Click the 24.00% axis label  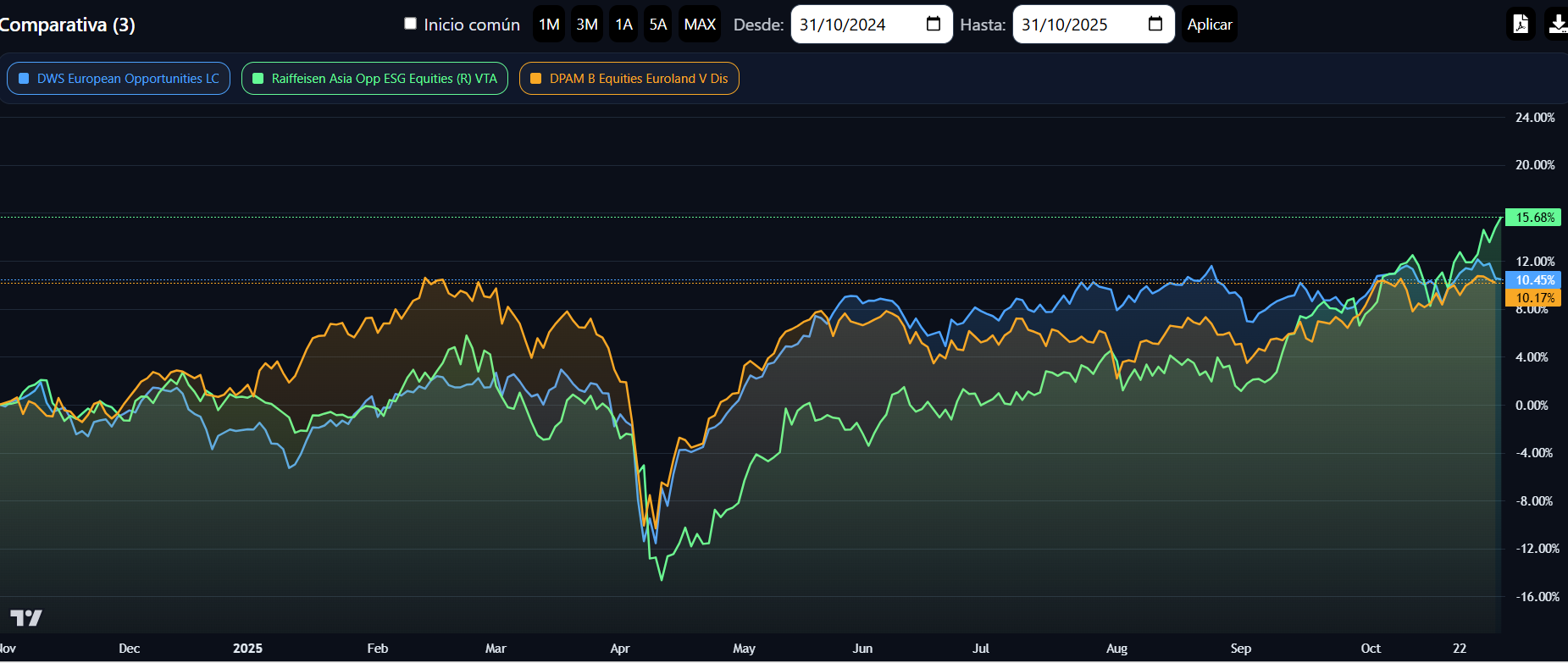[1535, 118]
